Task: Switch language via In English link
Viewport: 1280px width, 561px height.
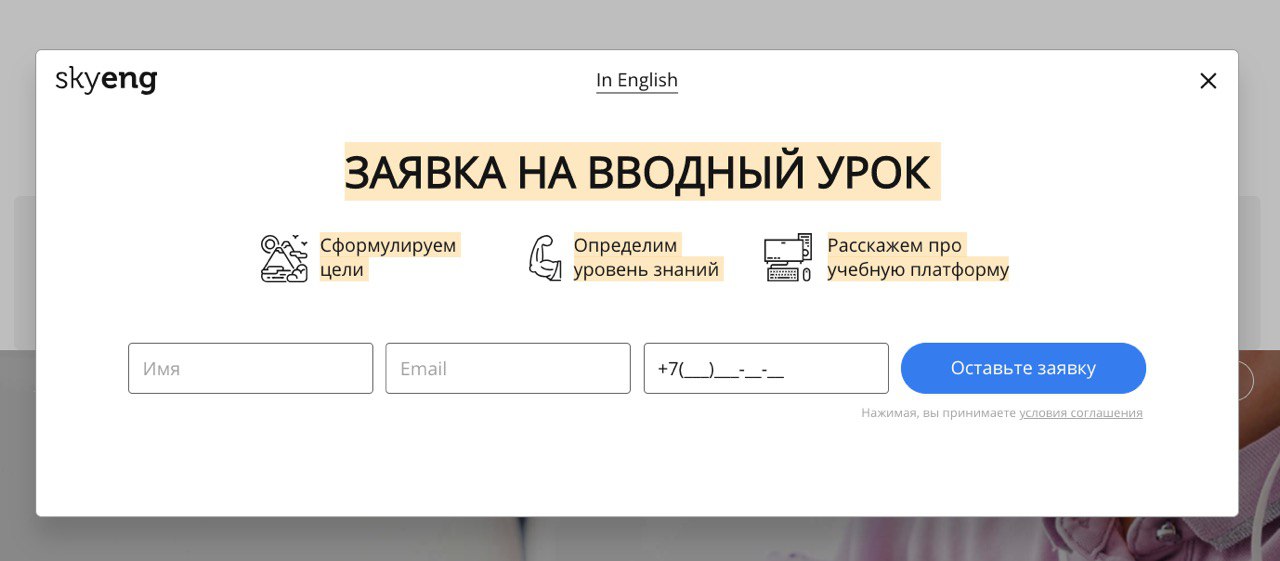Action: pos(637,80)
